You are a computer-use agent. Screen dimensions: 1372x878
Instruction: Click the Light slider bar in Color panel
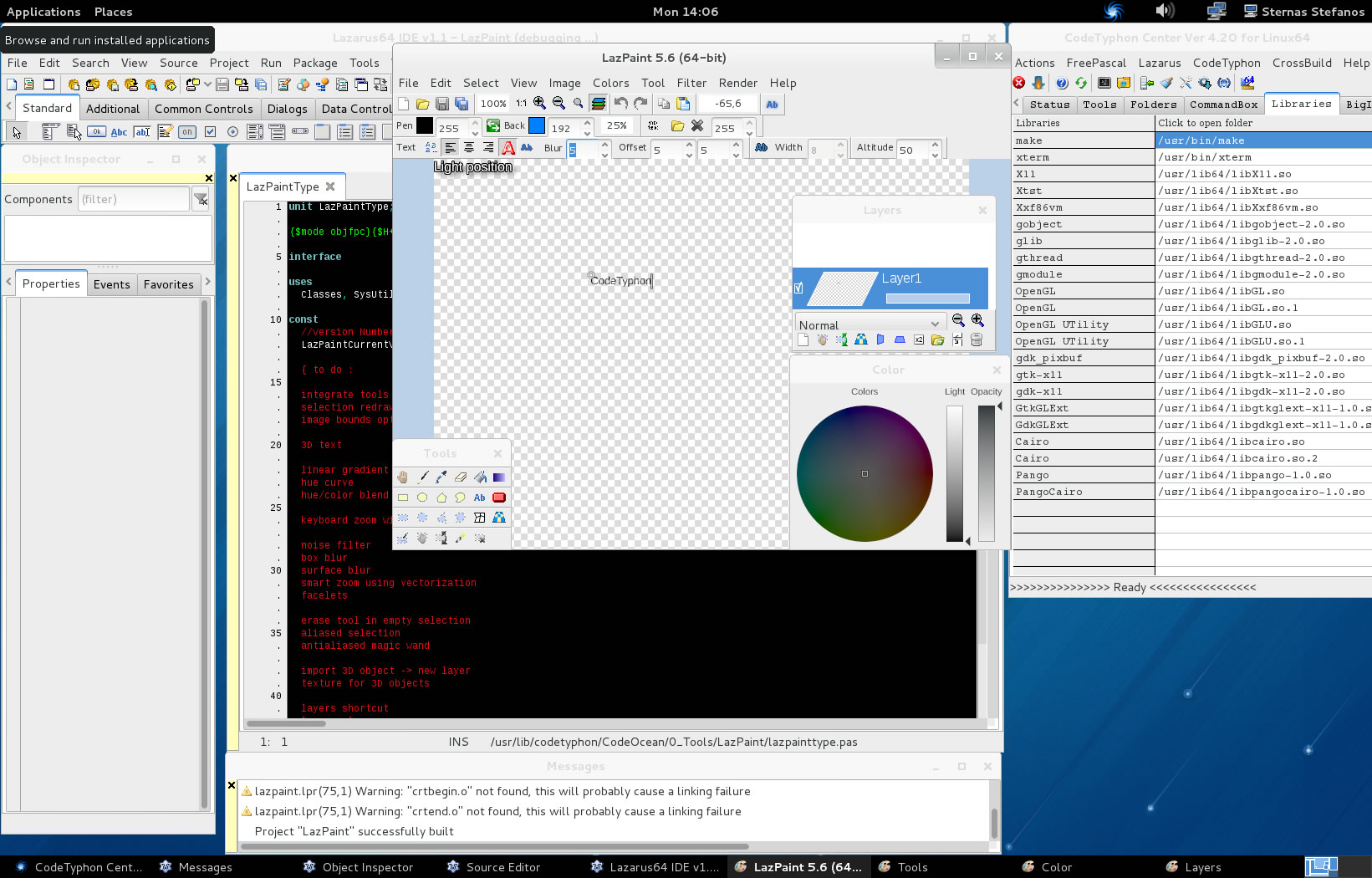coord(955,473)
